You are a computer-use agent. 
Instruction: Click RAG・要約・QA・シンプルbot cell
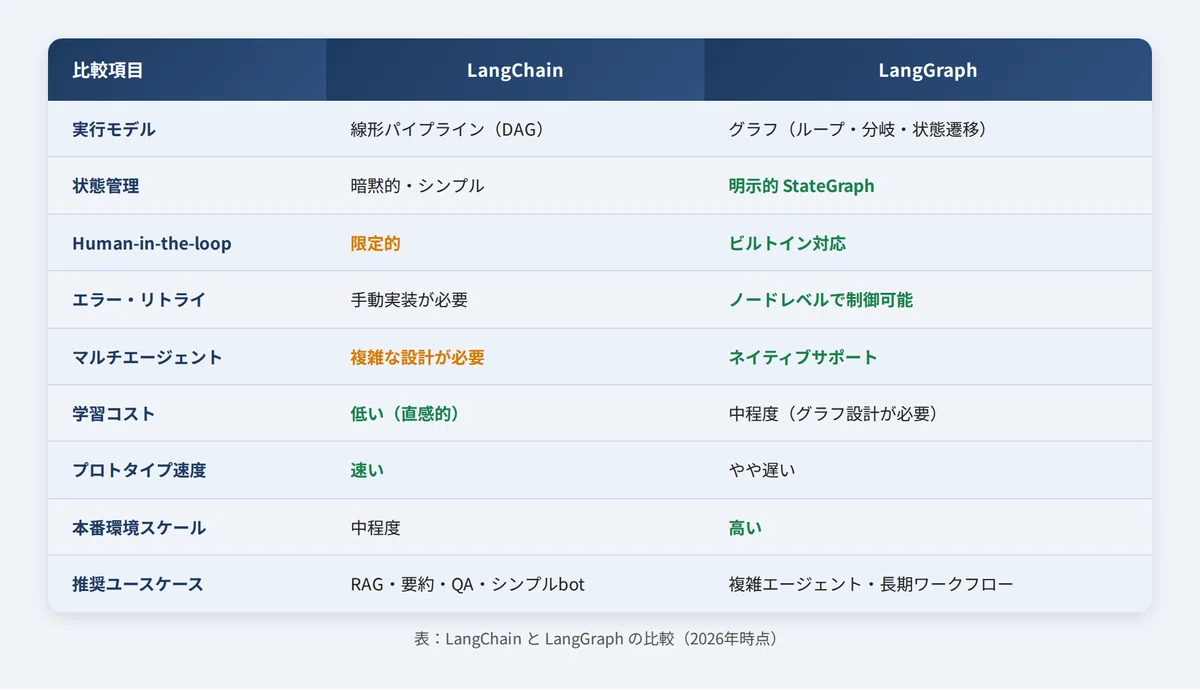[515, 584]
